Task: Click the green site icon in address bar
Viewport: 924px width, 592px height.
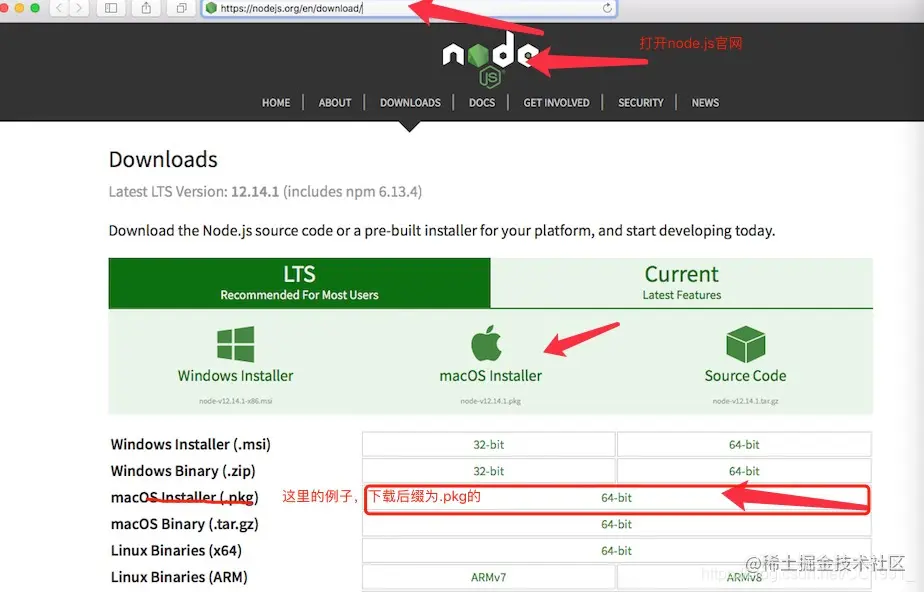Action: pos(211,8)
